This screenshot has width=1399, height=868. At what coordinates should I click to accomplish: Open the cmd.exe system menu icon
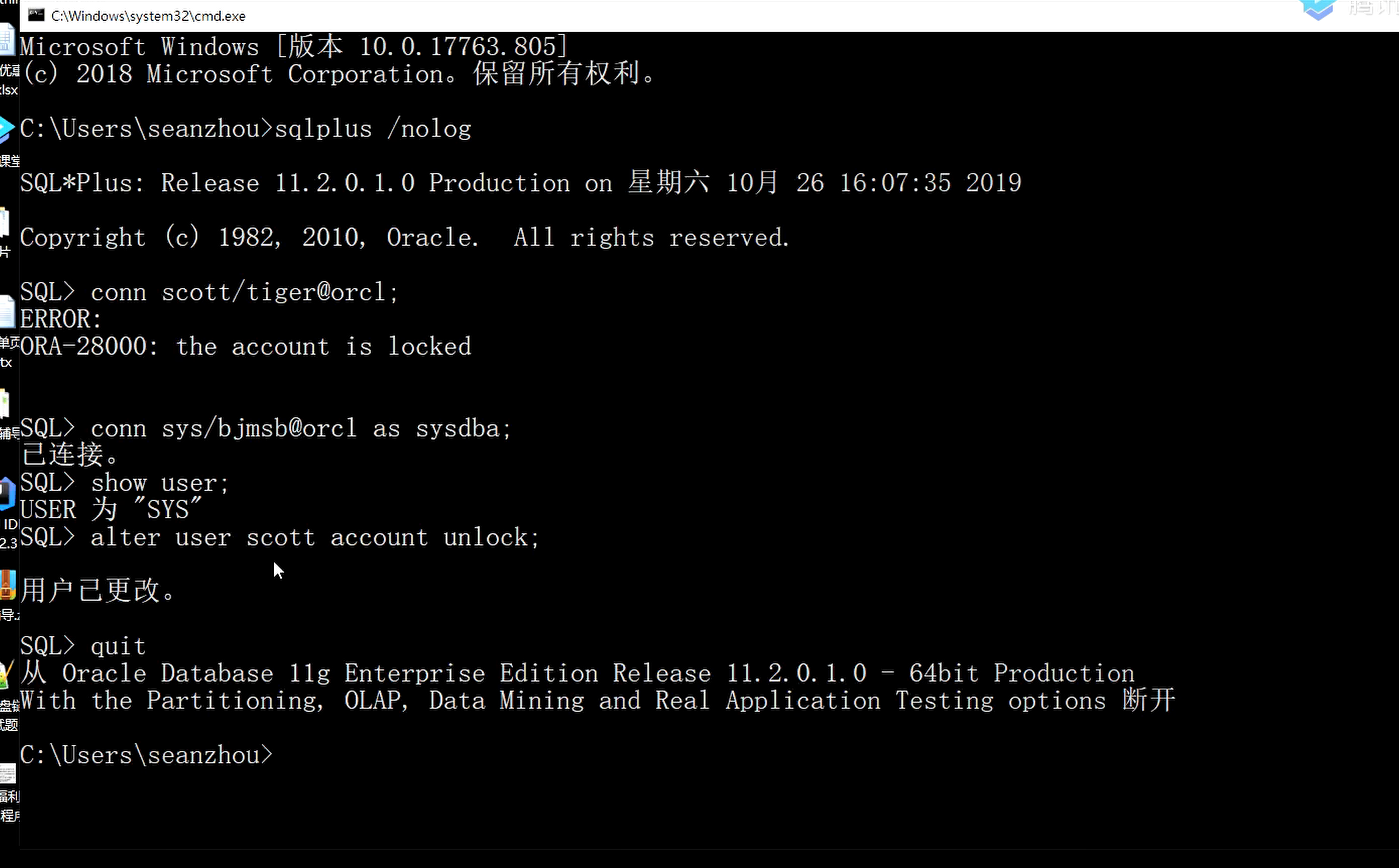pos(36,15)
